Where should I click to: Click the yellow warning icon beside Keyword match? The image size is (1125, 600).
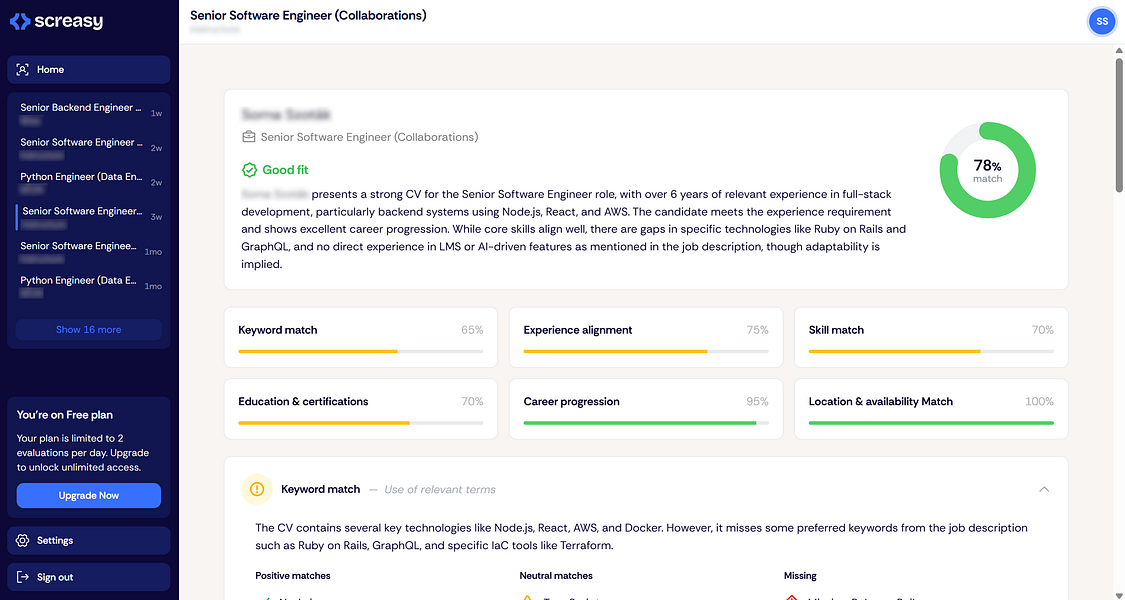point(257,489)
